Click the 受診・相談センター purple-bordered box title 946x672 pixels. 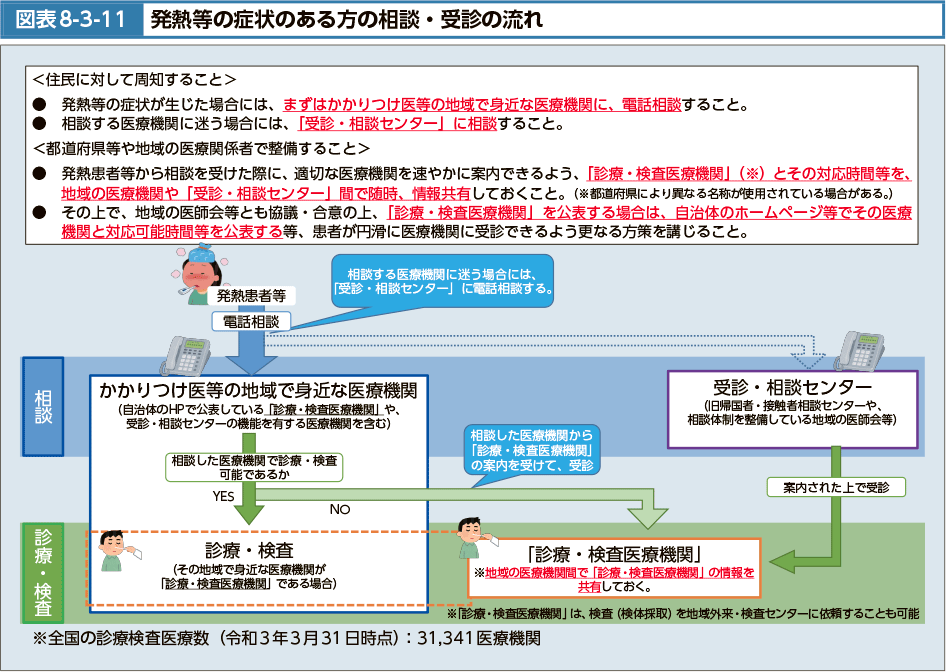coord(793,387)
